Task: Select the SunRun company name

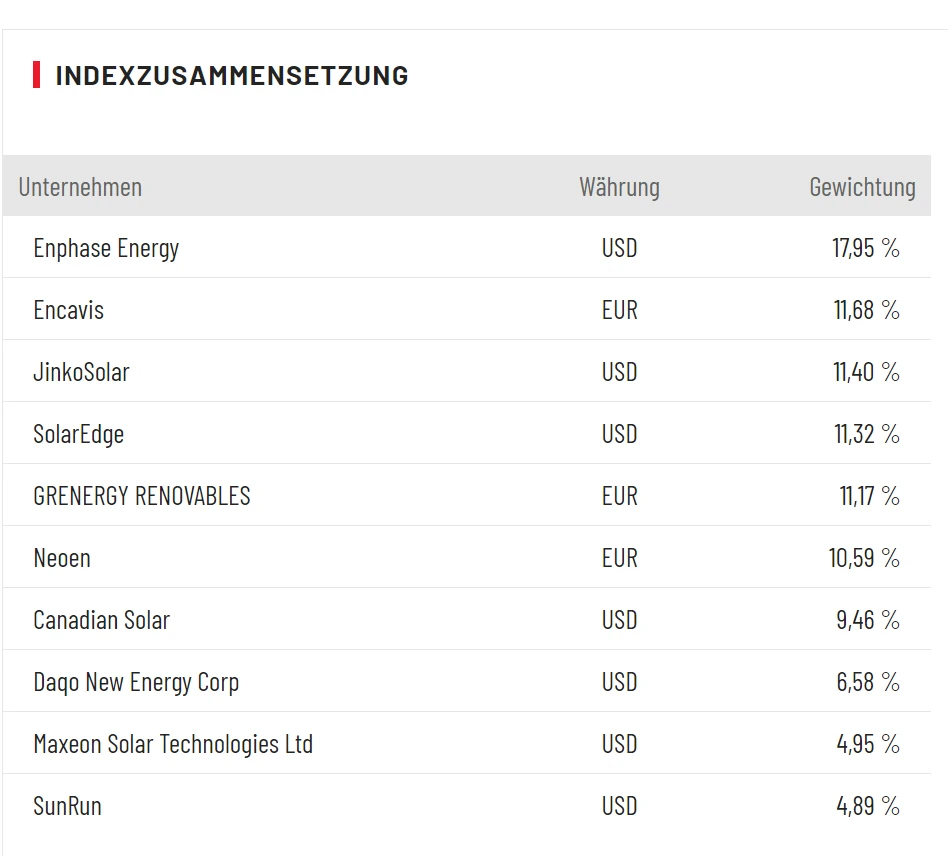Action: click(x=67, y=806)
